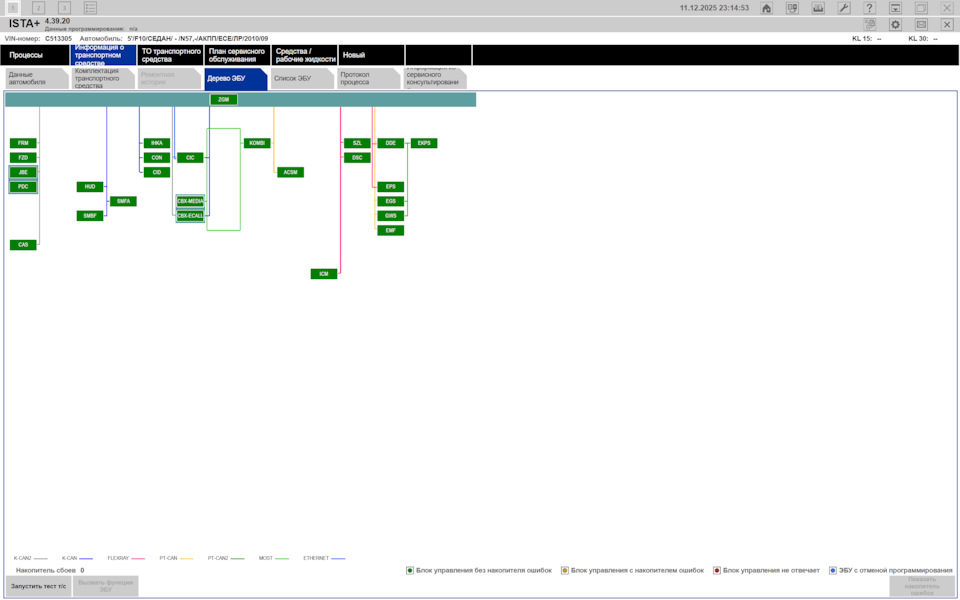Open the settings gear icon
The height and width of the screenshot is (600, 960).
[x=895, y=24]
